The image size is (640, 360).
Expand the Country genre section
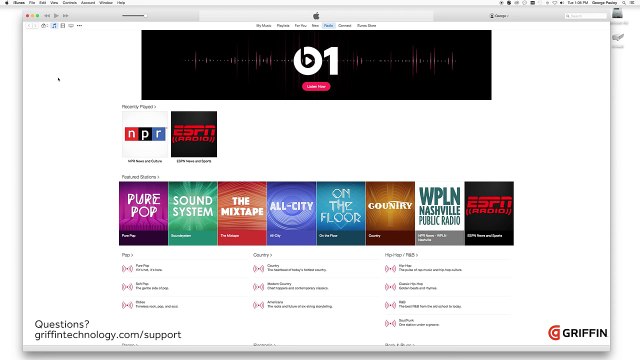262,255
